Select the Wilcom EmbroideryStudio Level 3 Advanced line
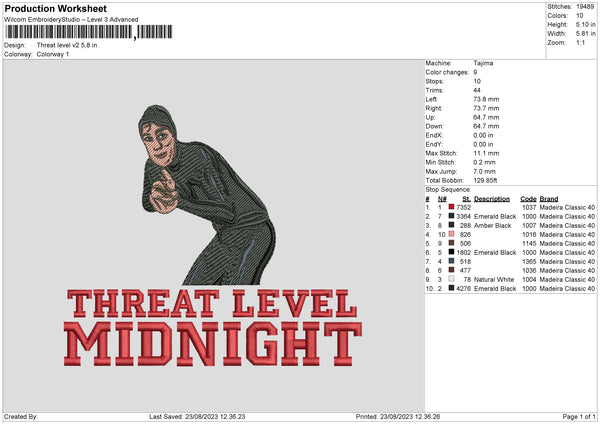Viewport: 600px width, 424px height. 71,20
